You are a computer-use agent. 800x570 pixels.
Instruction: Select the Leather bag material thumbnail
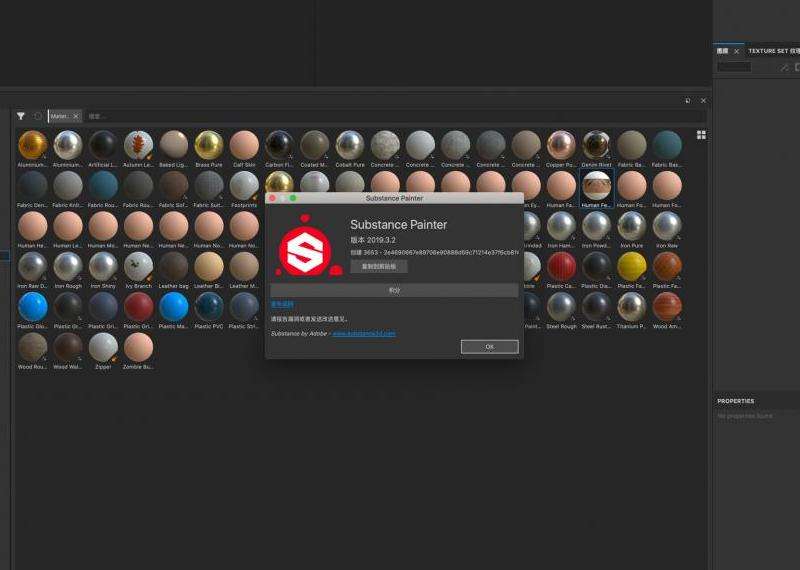pyautogui.click(x=173, y=266)
